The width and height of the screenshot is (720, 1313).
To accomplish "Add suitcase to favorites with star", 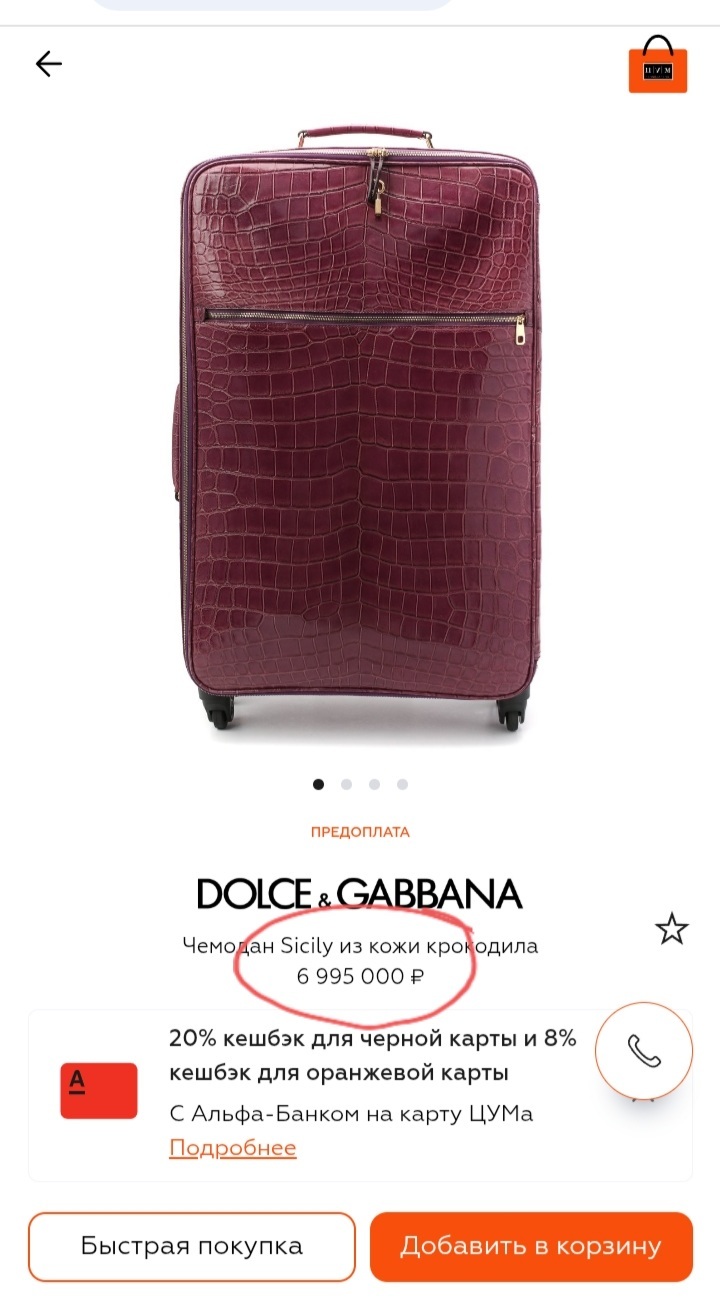I will (672, 929).
